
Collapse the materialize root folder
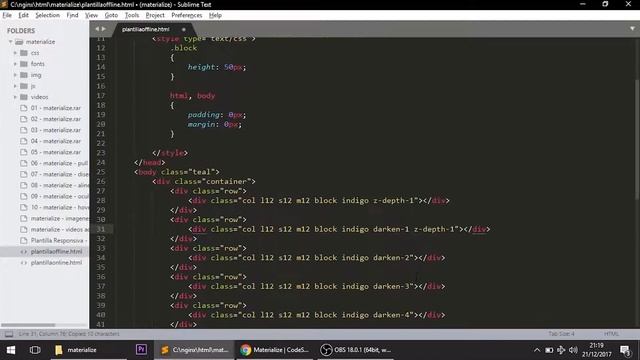pos(10,42)
